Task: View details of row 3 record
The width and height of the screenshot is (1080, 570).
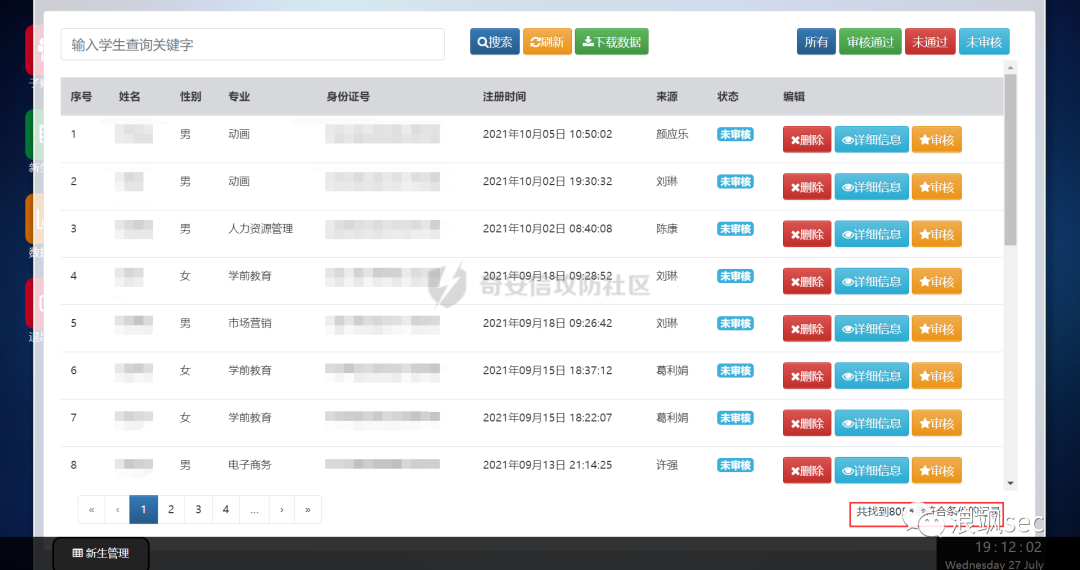Action: point(871,234)
